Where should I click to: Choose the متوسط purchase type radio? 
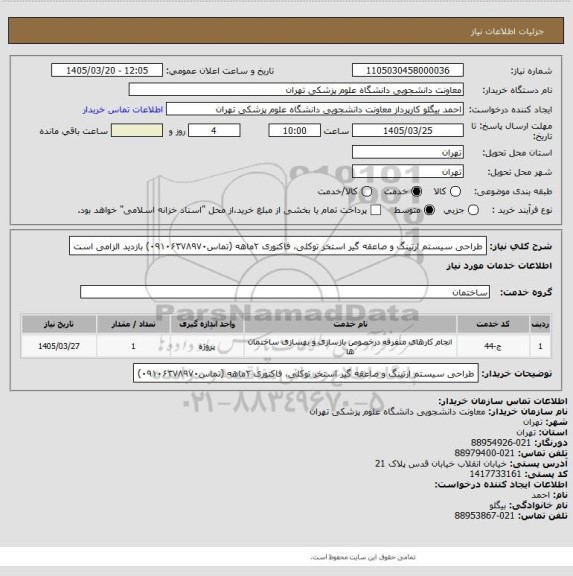pyautogui.click(x=429, y=210)
